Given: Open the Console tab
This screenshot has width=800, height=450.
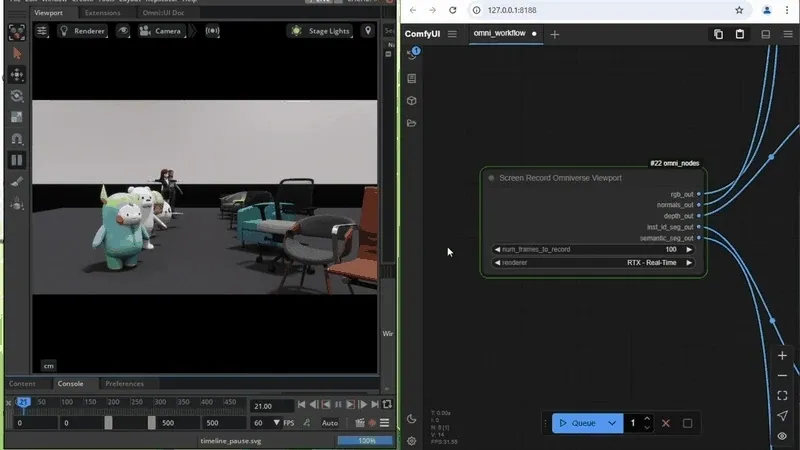Looking at the screenshot, I should [x=70, y=384].
